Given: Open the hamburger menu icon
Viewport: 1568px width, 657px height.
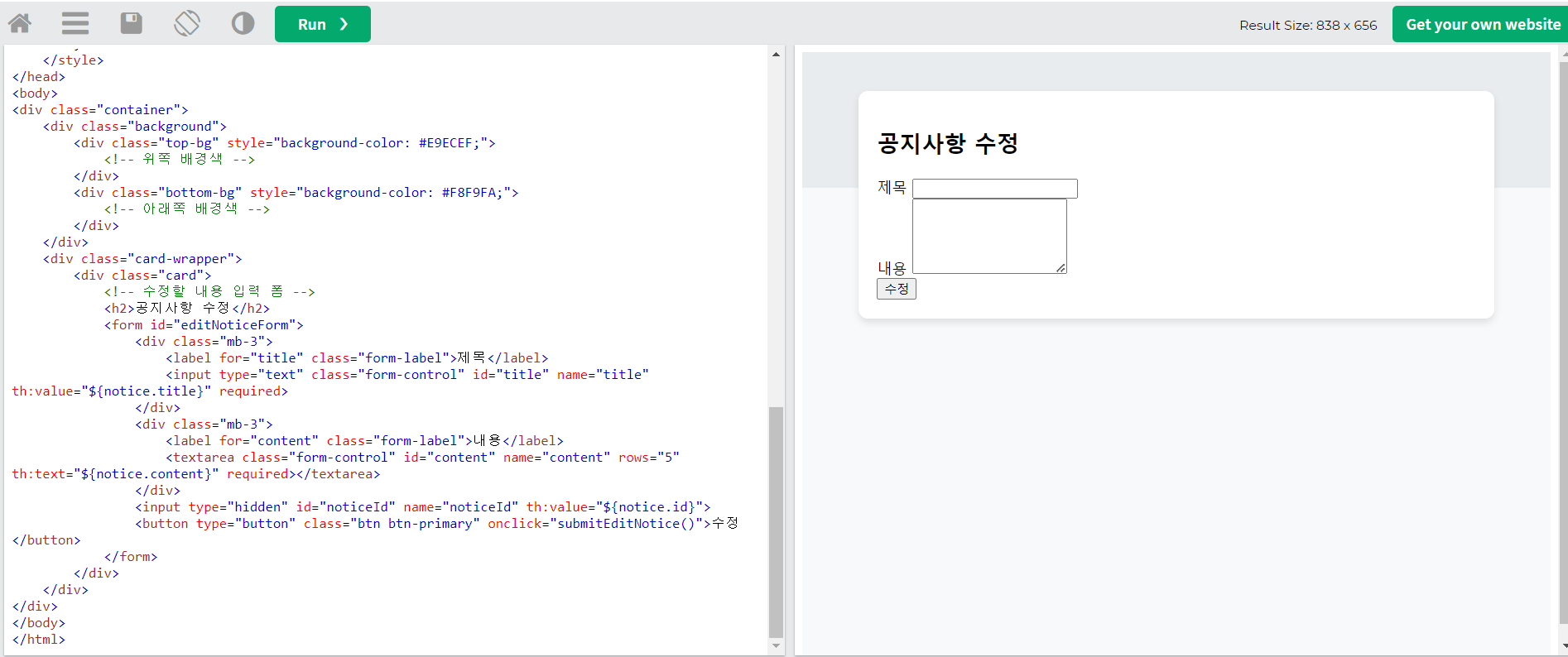Looking at the screenshot, I should [75, 23].
